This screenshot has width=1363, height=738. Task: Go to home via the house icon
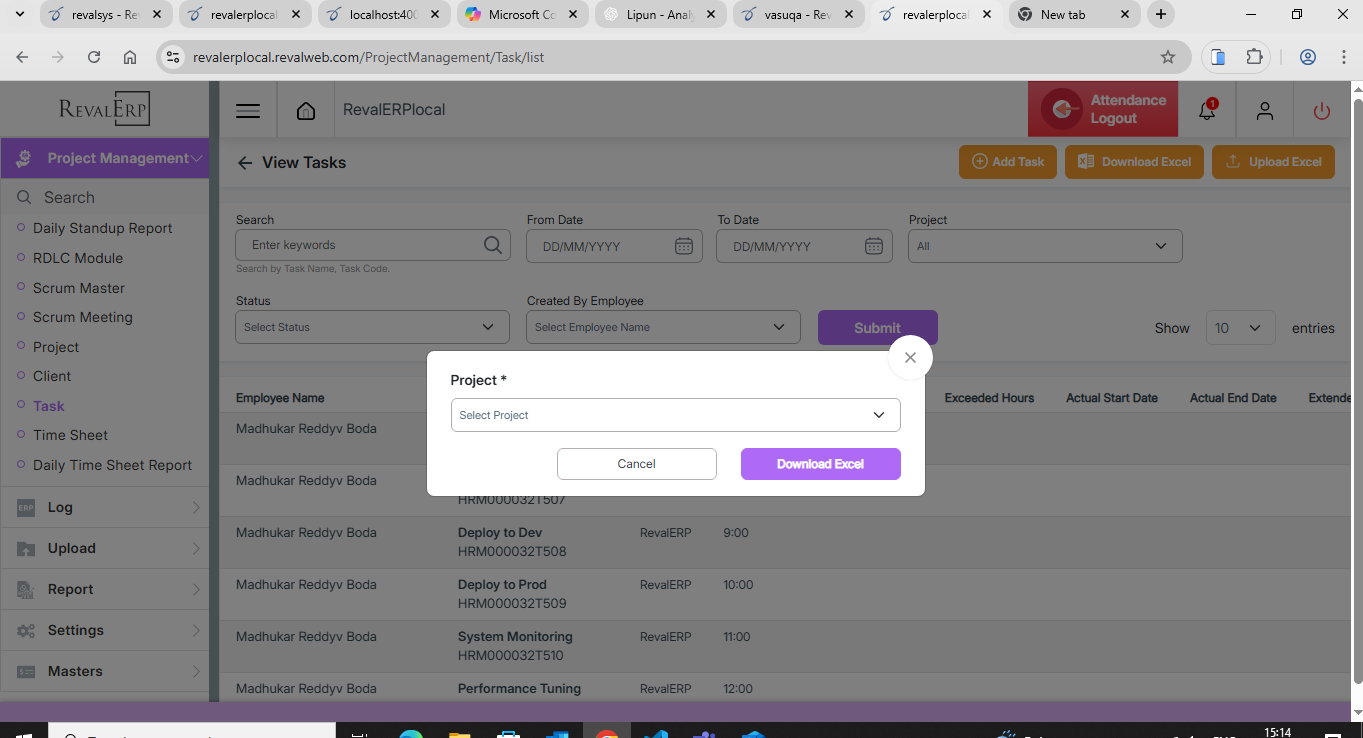[x=306, y=110]
